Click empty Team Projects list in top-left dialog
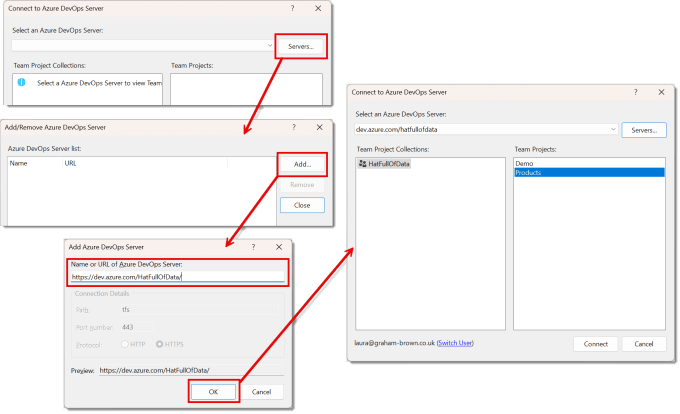Viewport: 680px width, 414px height. [x=246, y=89]
